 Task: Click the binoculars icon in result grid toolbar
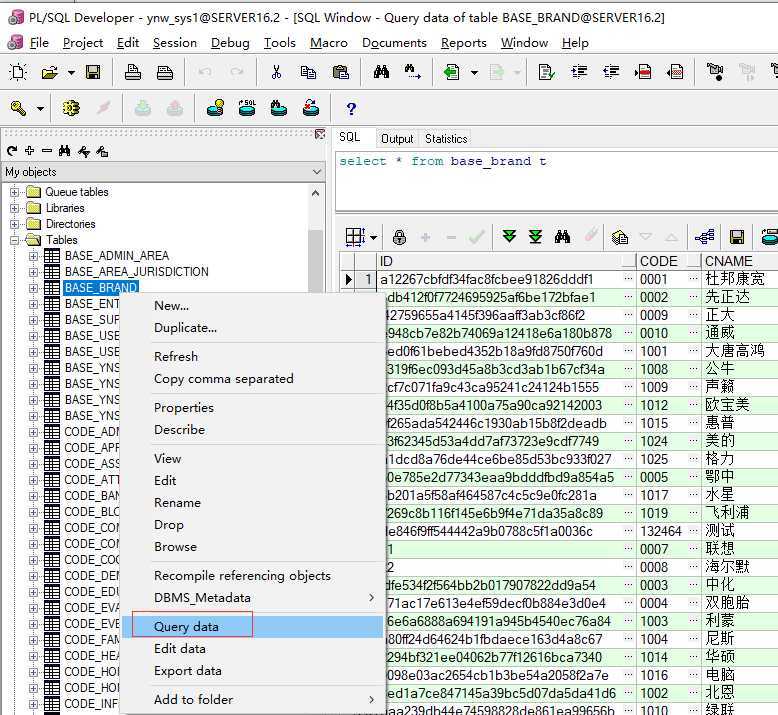coord(562,237)
